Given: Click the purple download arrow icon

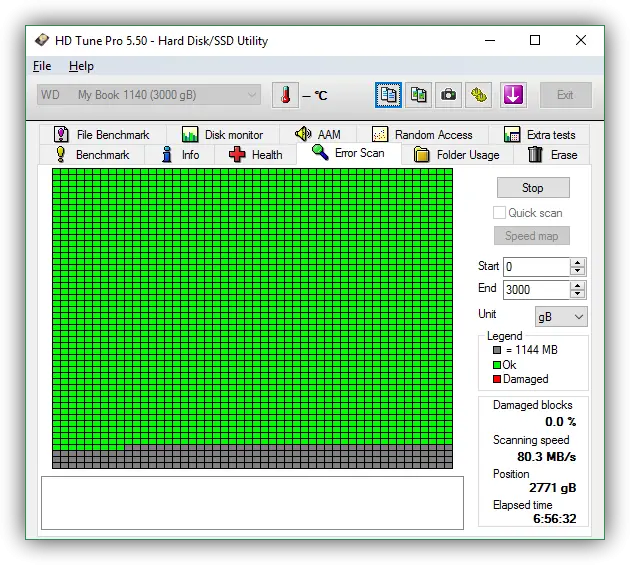Looking at the screenshot, I should [513, 95].
